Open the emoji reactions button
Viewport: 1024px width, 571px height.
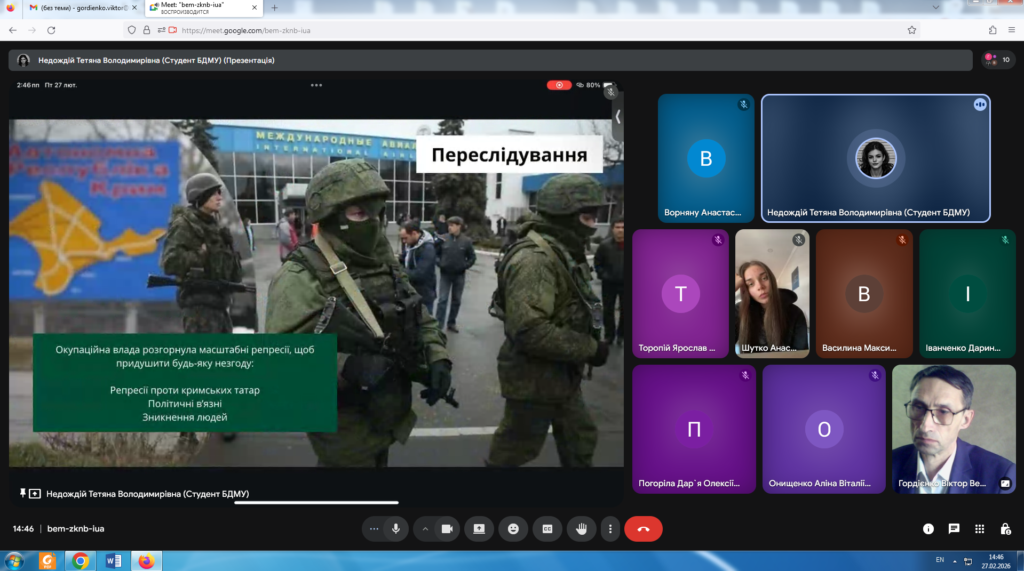(x=513, y=529)
